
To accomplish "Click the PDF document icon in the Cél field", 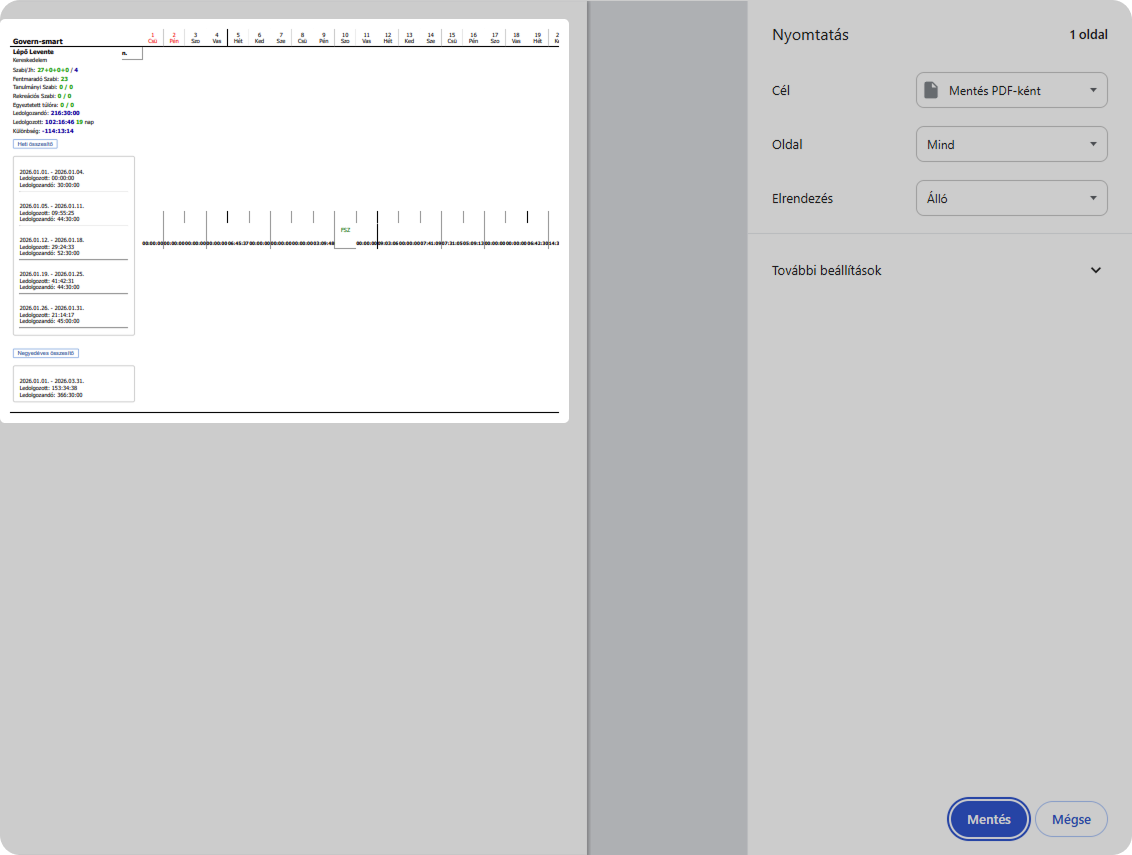I will (930, 90).
